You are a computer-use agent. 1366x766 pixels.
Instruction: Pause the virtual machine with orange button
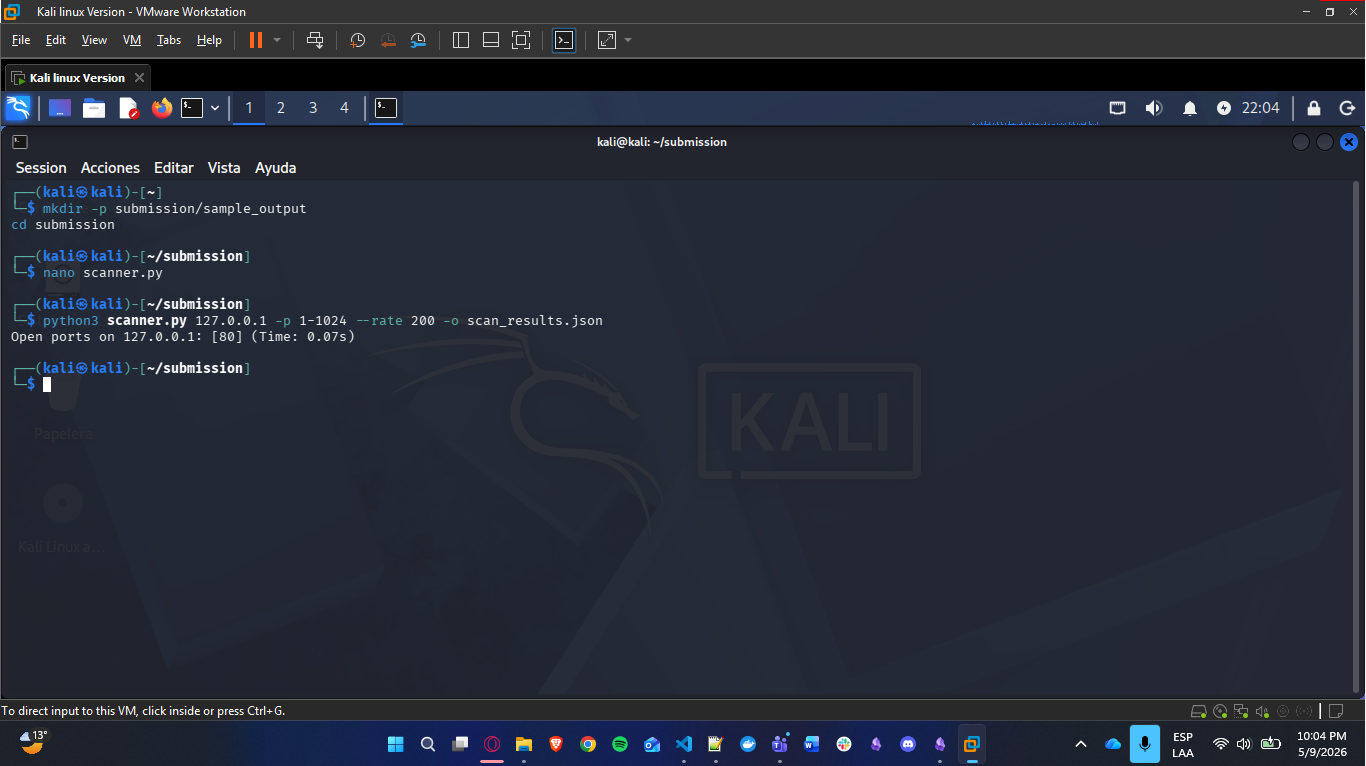point(256,40)
